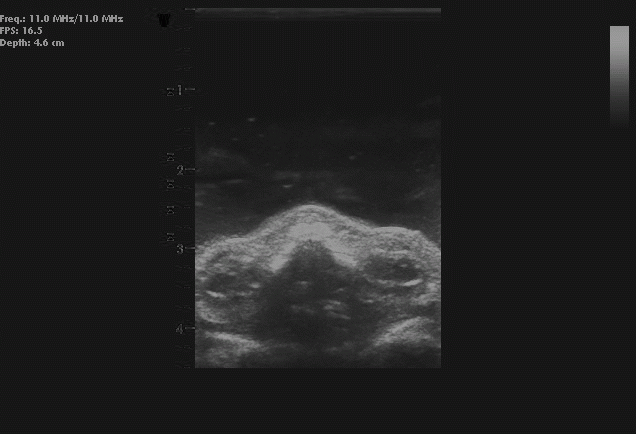Click the grayscale bar on the right
636x434 pixels.
click(x=619, y=75)
